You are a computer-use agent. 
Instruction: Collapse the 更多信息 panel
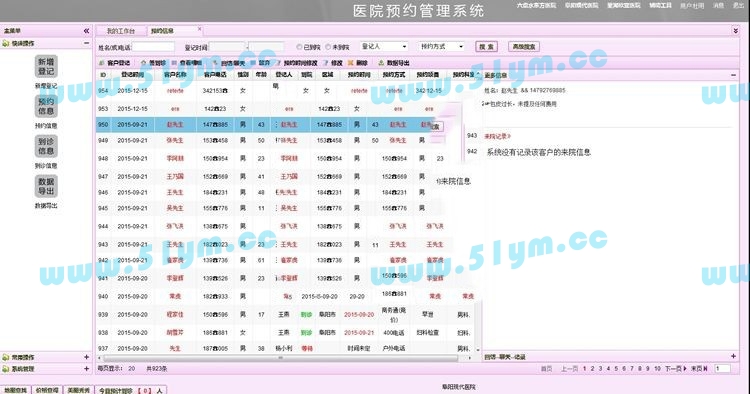tap(734, 75)
